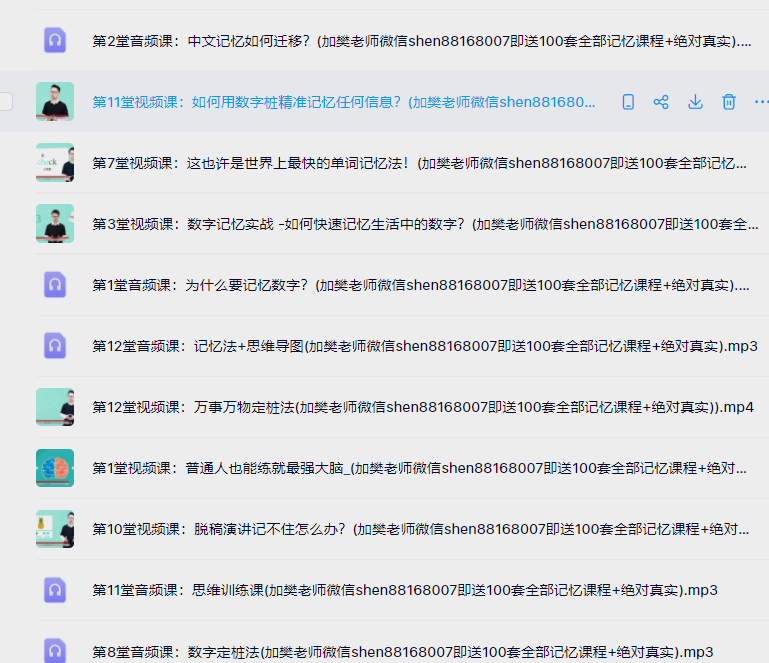Click audio icon of 第12堂音频课 mp3
769x663 pixels.
point(55,346)
